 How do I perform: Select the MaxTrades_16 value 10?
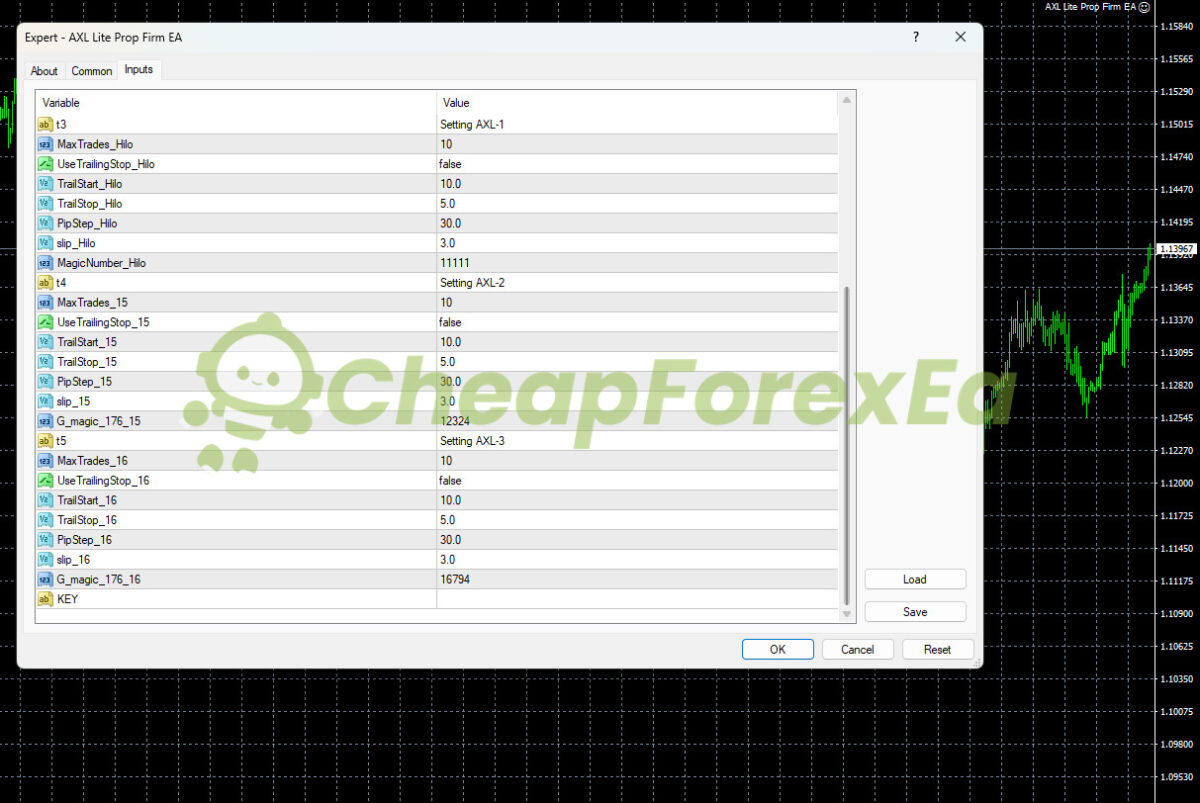[446, 461]
